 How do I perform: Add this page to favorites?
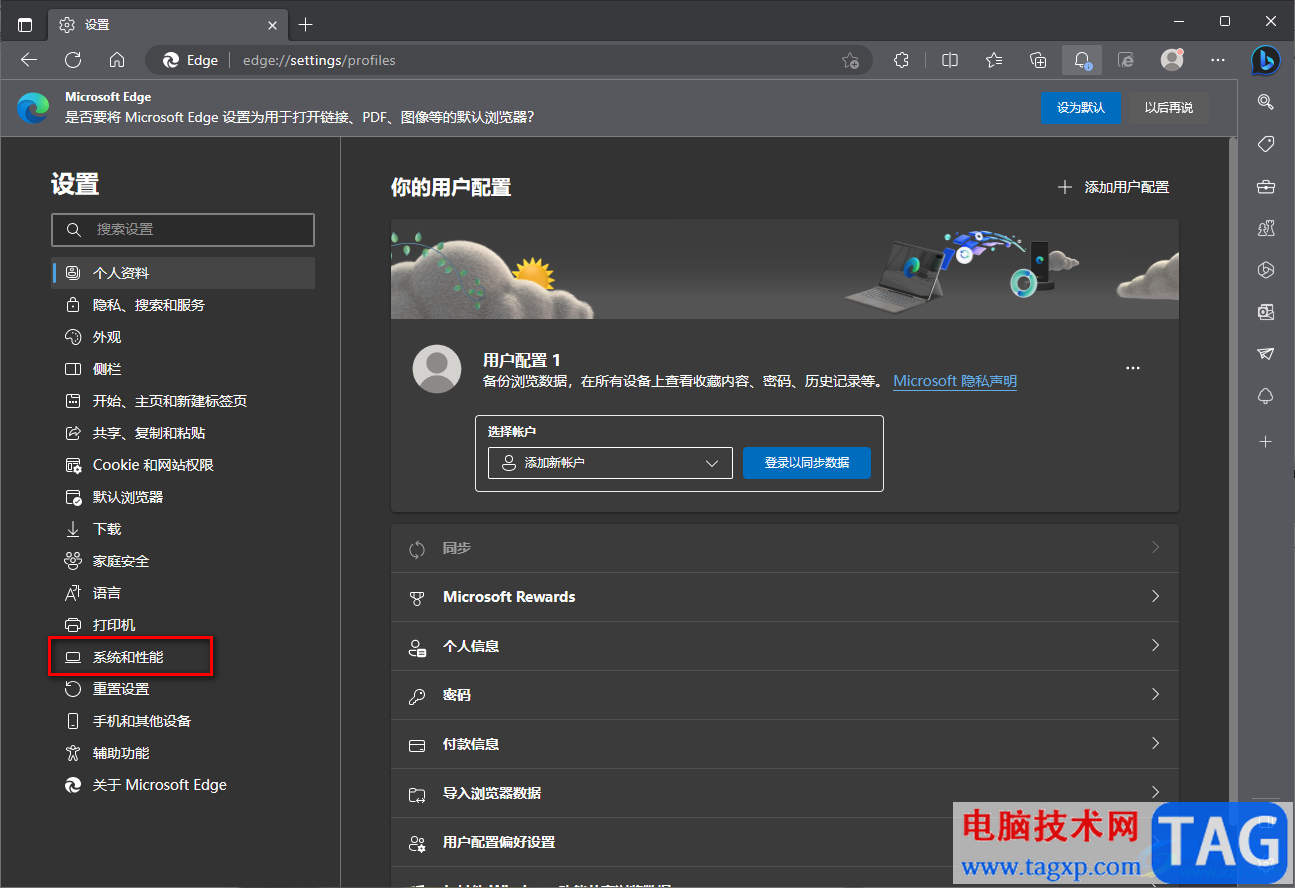pyautogui.click(x=850, y=60)
